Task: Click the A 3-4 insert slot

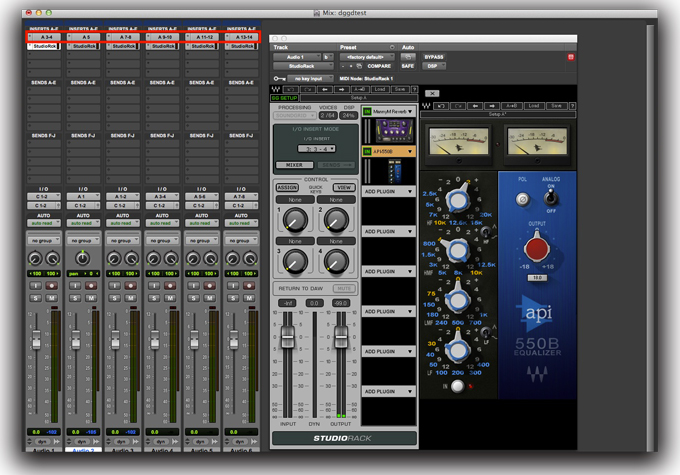Action: coord(43,37)
